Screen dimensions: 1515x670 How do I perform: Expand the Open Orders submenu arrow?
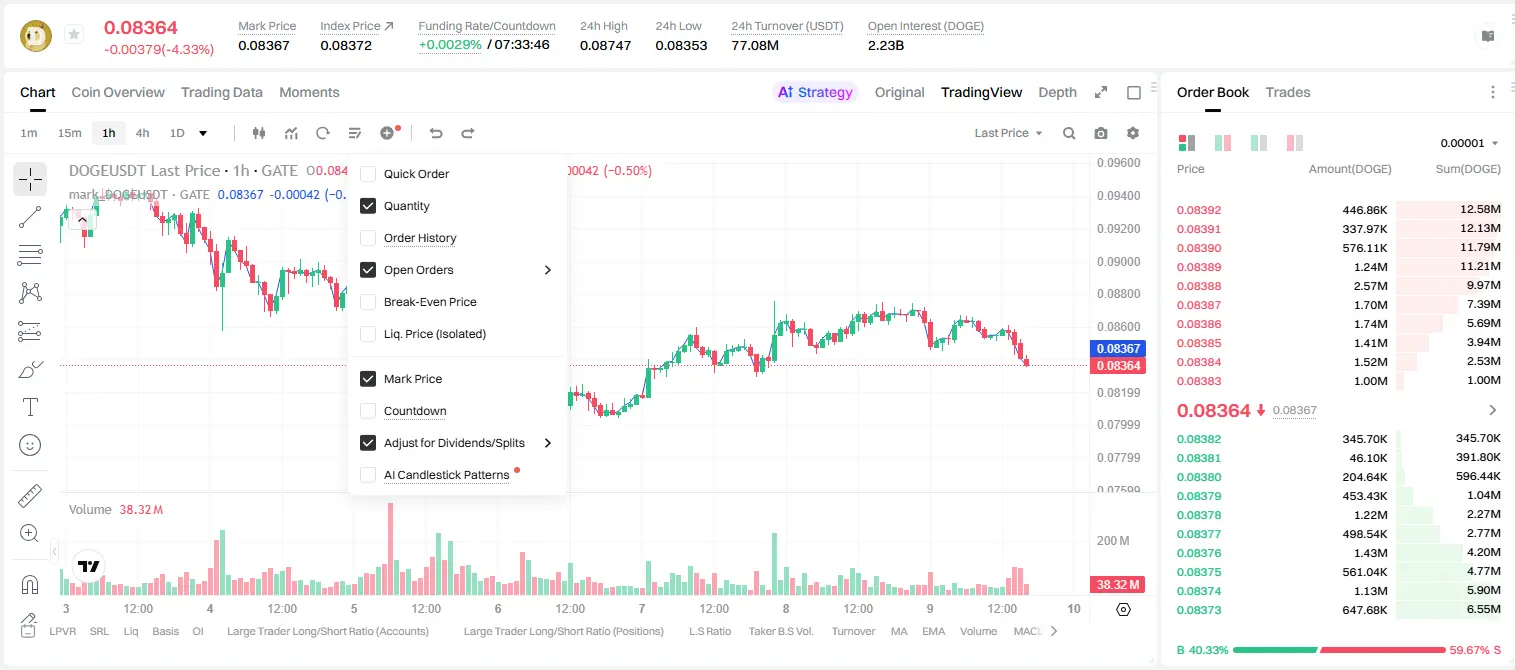point(547,270)
